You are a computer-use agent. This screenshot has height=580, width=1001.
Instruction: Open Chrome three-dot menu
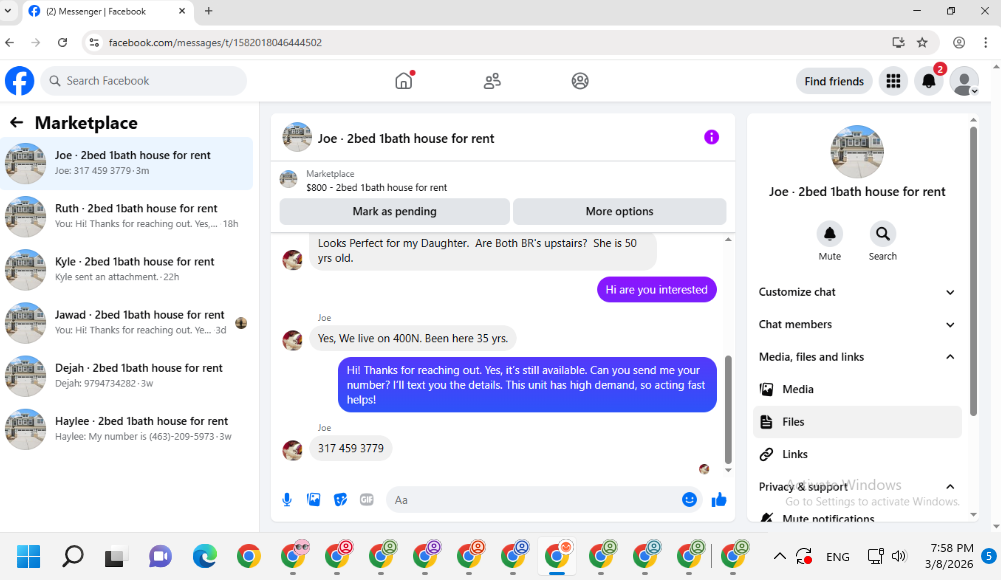pyautogui.click(x=985, y=43)
